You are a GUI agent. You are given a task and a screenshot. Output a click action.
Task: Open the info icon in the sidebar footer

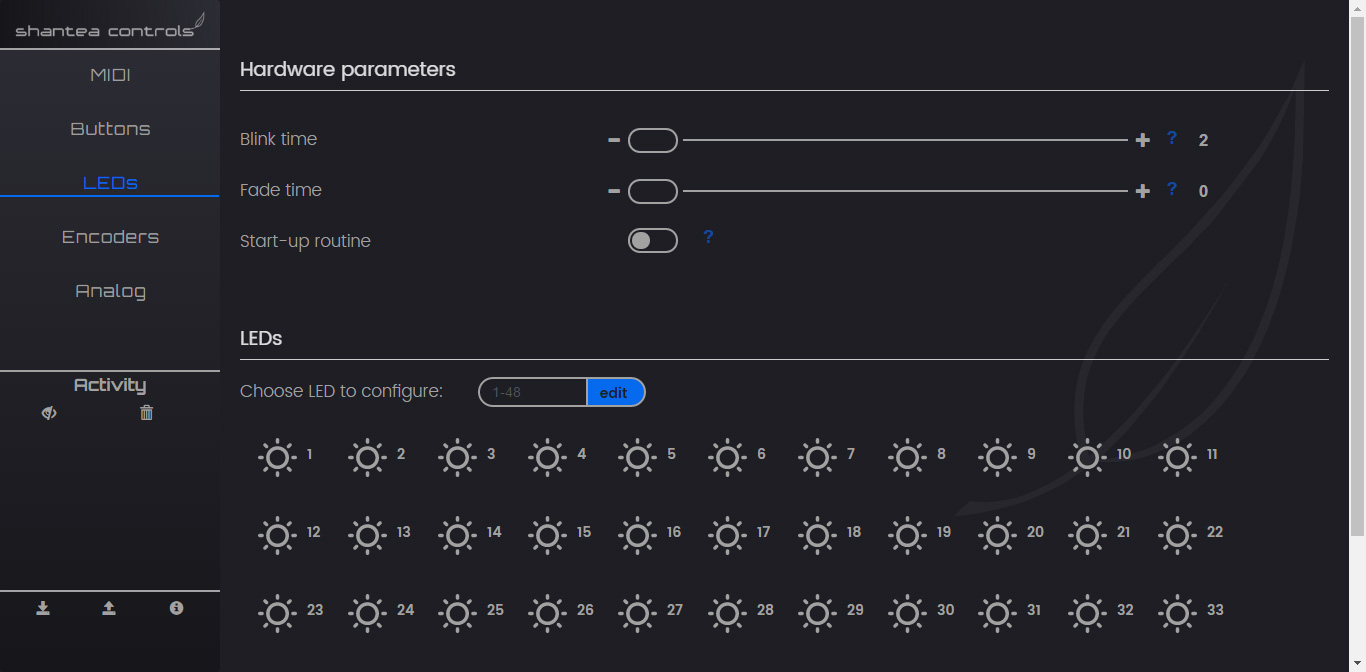coord(176,608)
